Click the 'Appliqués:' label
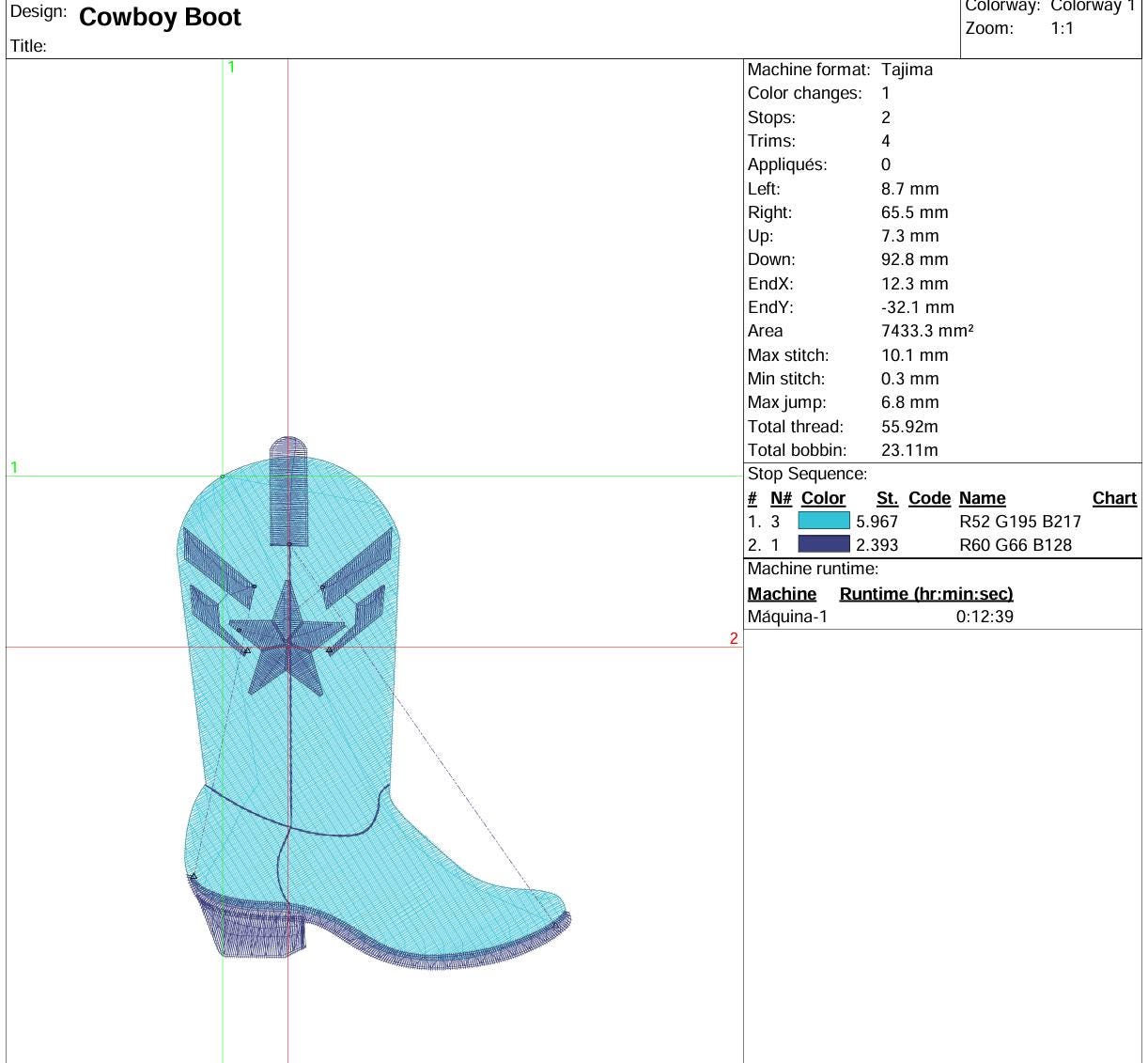This screenshot has height=1063, width=1148. coord(787,164)
